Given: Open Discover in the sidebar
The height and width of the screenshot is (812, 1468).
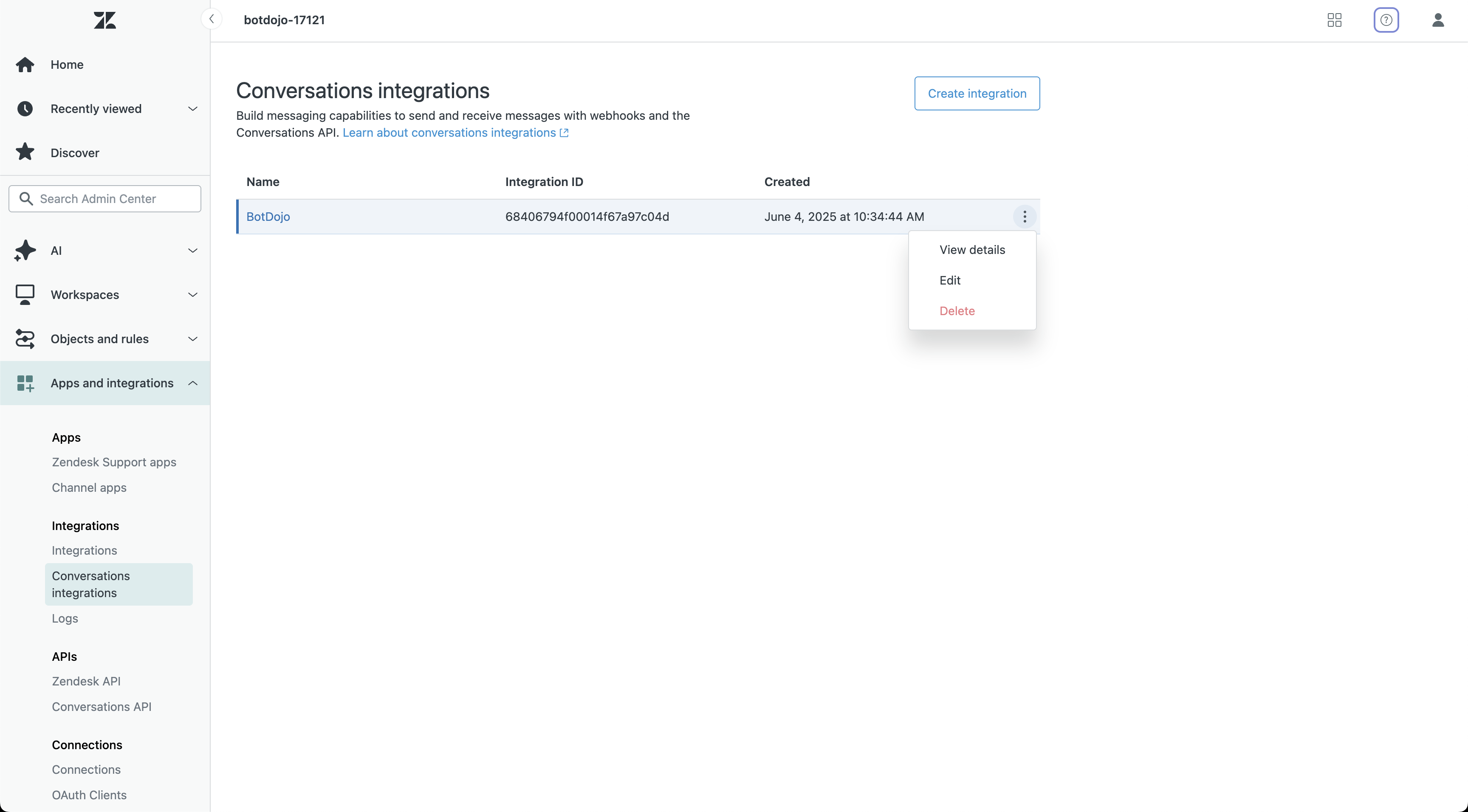Looking at the screenshot, I should pyautogui.click(x=75, y=153).
